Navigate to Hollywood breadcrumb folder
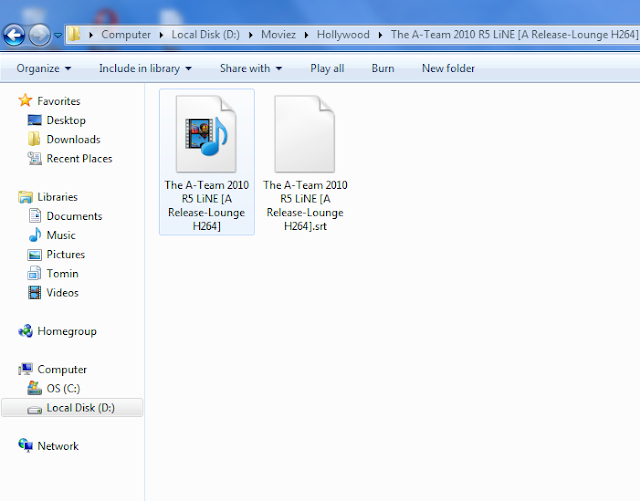640x501 pixels. (x=343, y=35)
